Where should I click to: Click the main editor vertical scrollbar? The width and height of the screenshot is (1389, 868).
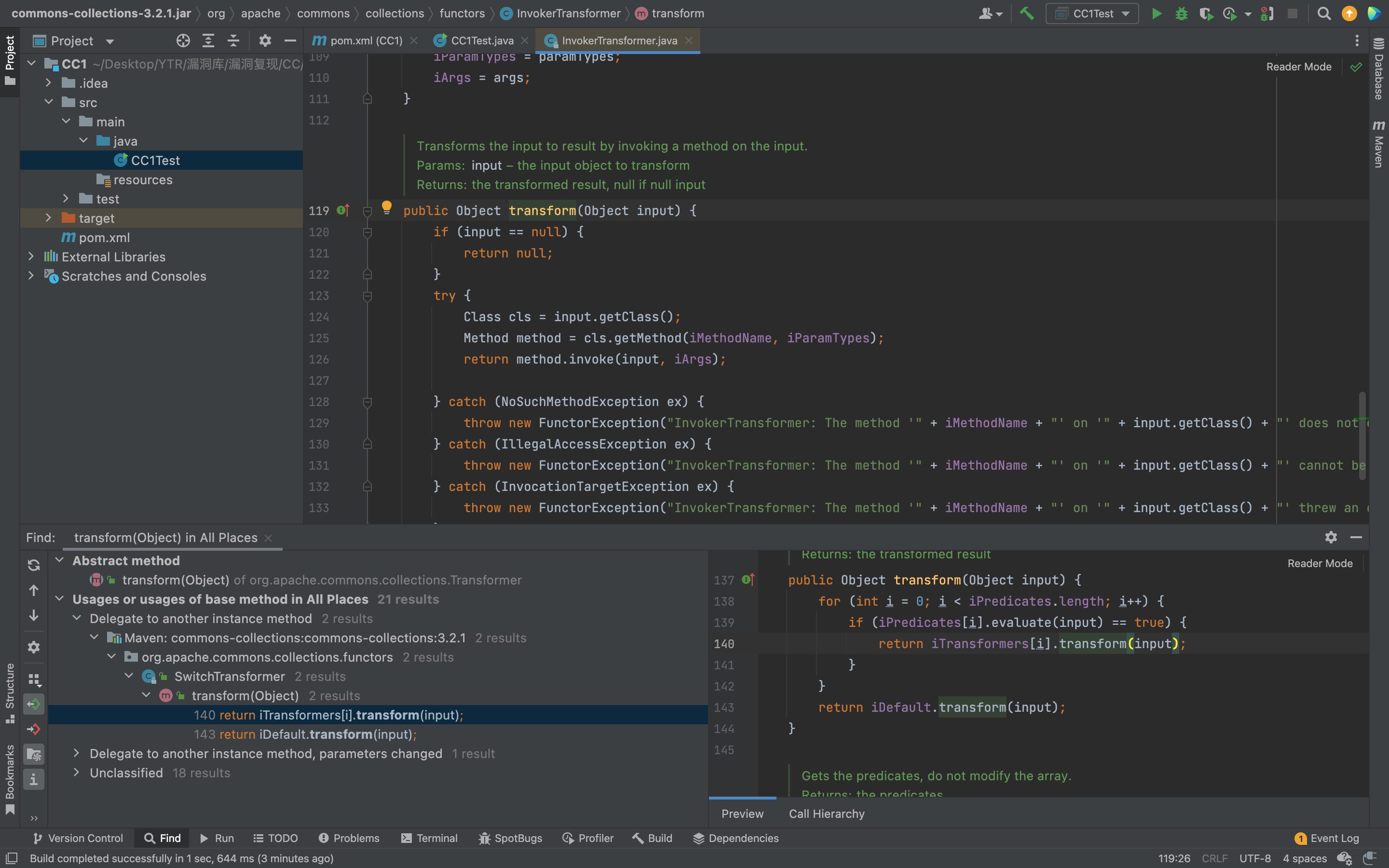pyautogui.click(x=1362, y=436)
